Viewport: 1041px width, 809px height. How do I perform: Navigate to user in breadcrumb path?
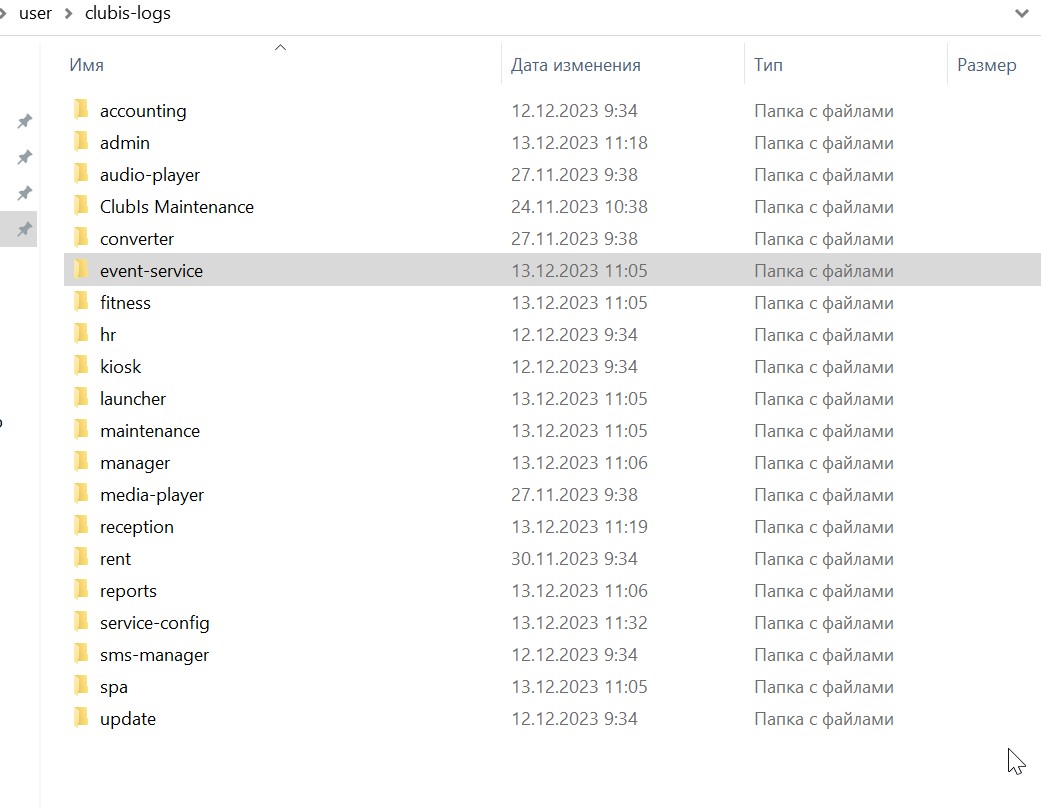(35, 13)
